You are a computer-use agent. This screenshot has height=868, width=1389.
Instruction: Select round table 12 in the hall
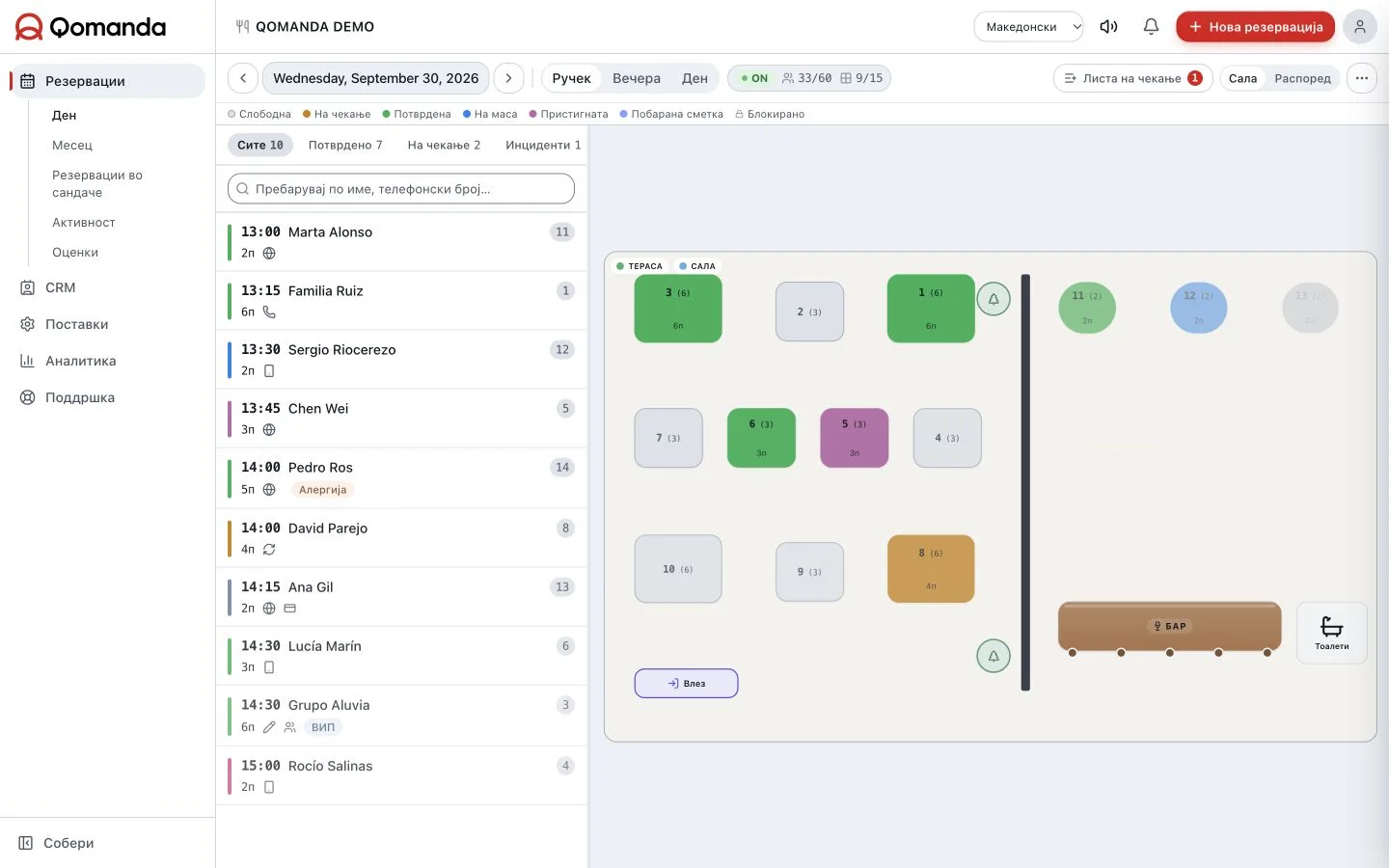pos(1198,308)
